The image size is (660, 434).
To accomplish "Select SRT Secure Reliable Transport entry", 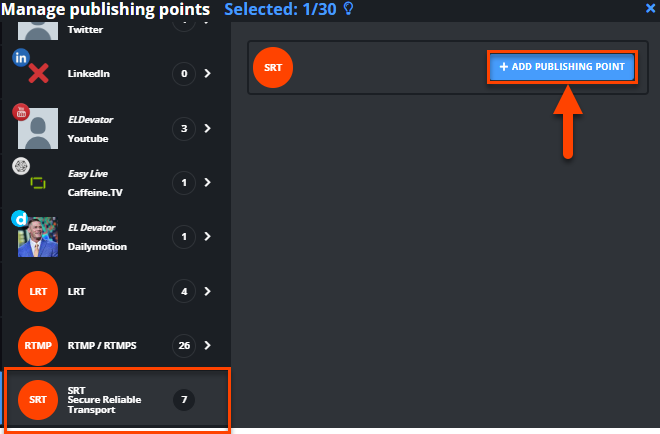I will click(117, 399).
